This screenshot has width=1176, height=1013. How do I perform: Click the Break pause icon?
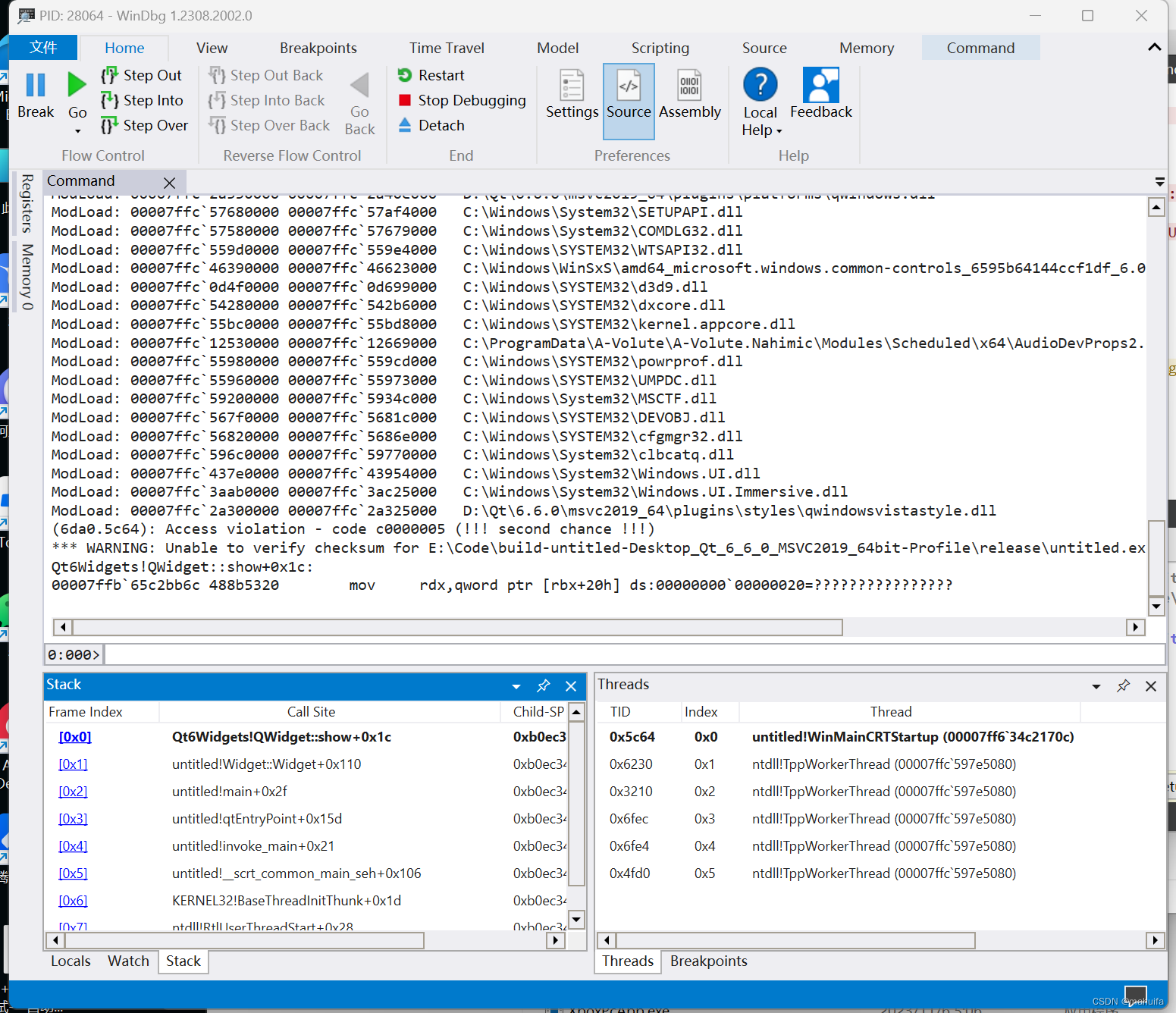(36, 85)
